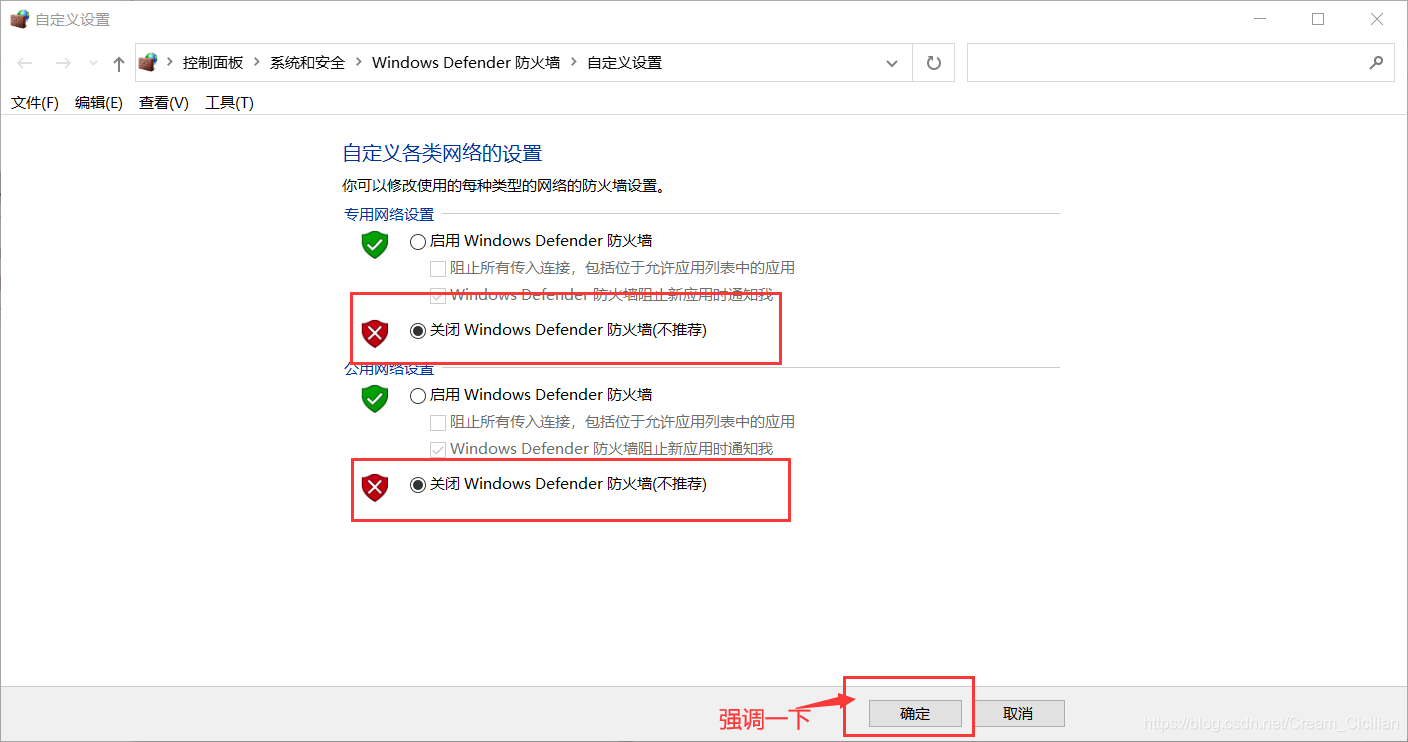Toggle public network 防火墙阻止新应用时通知我 checkbox
The width and height of the screenshot is (1408, 742).
tap(437, 449)
